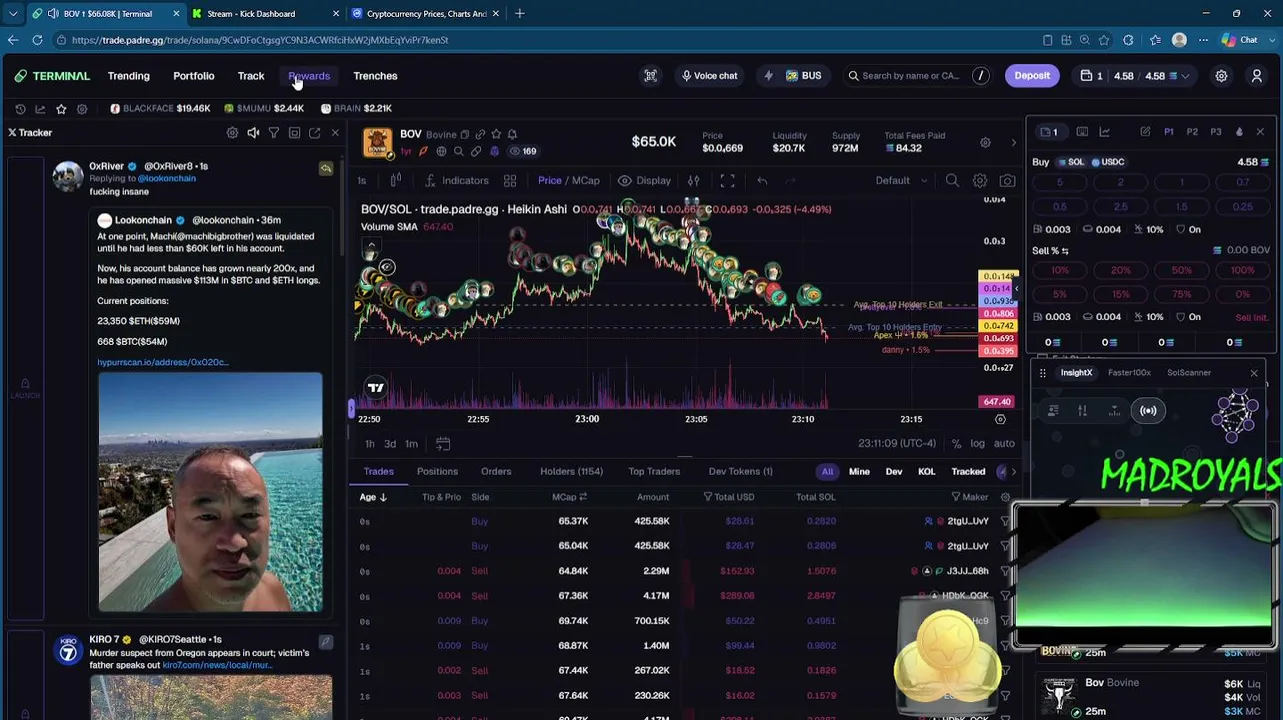Switch chart to Price view
The height and width of the screenshot is (720, 1283).
549,181
